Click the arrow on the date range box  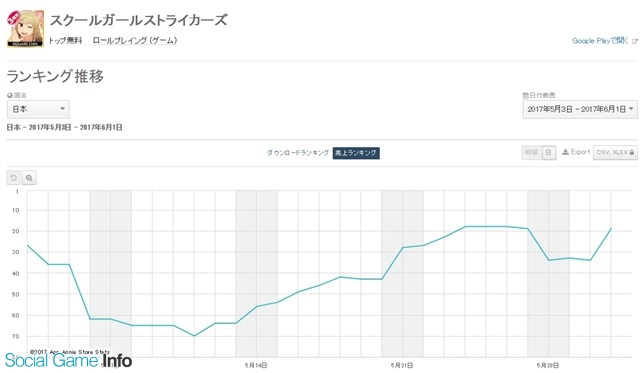pyautogui.click(x=631, y=109)
